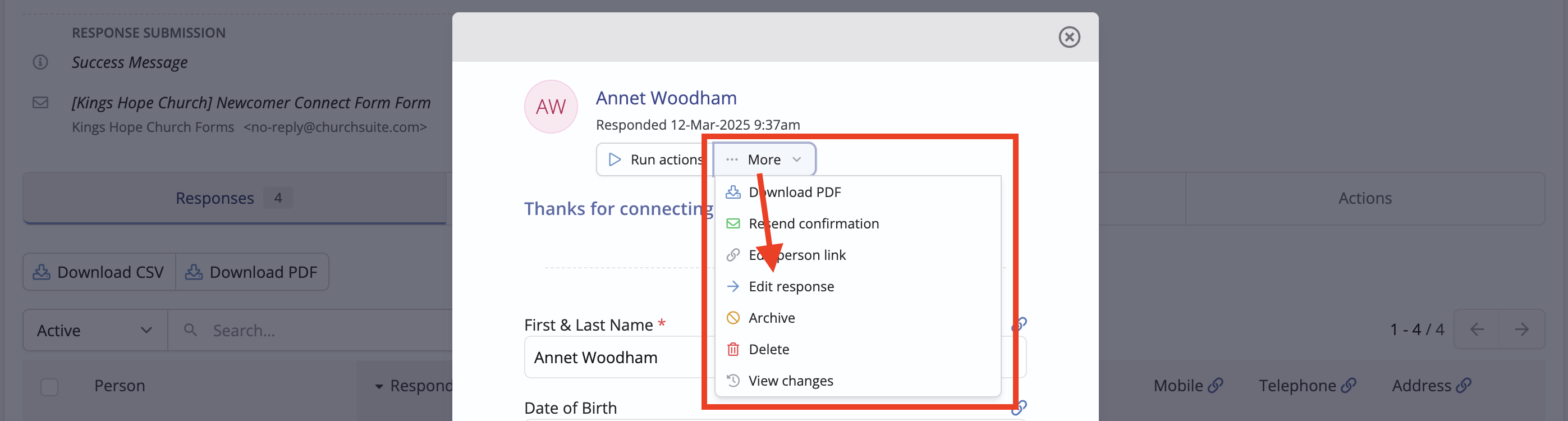Go to next page with right arrow
Image resolution: width=1568 pixels, height=421 pixels.
click(1522, 330)
